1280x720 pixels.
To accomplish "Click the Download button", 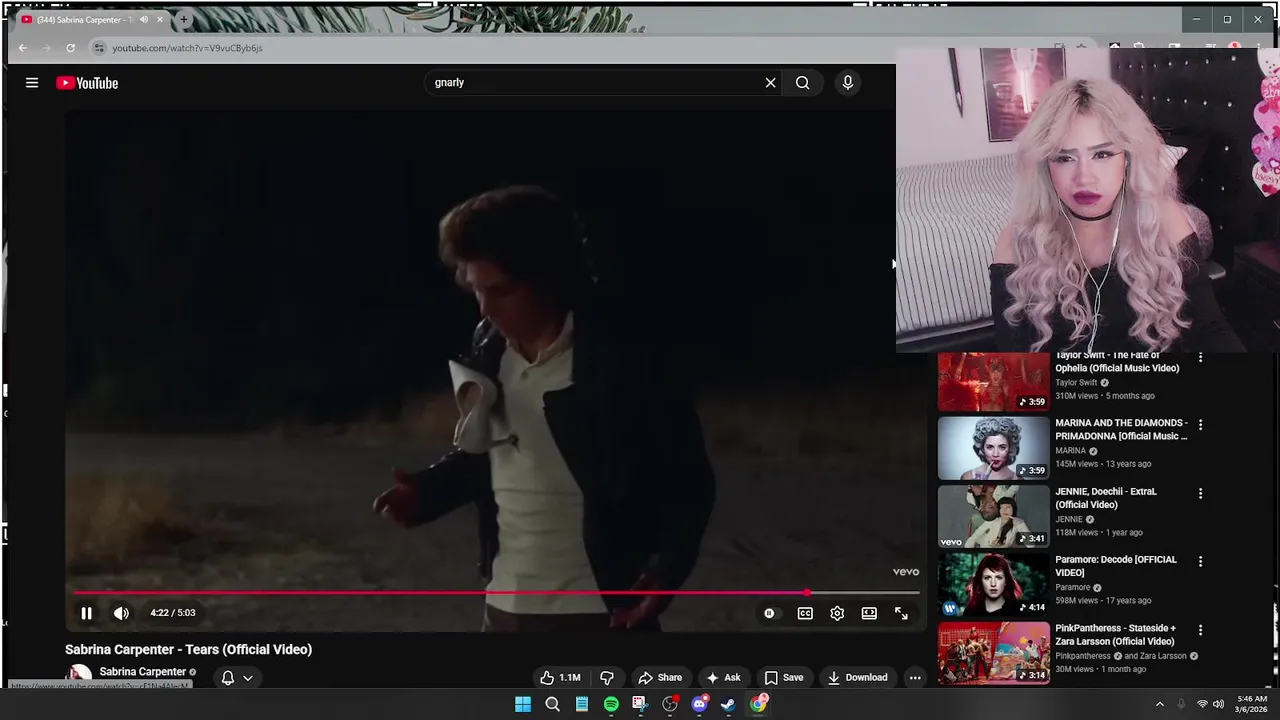I will 857,677.
